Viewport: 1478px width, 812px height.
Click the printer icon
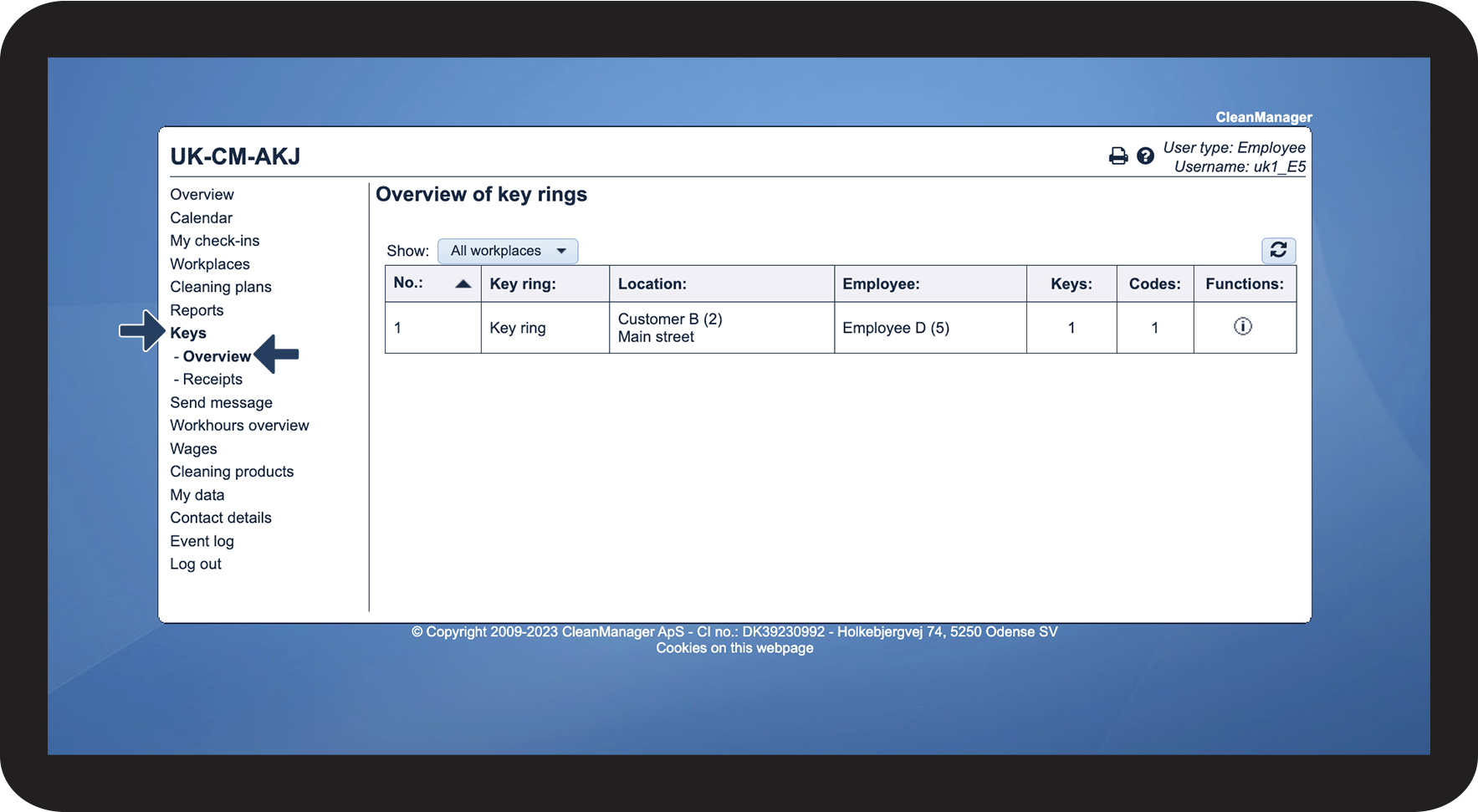tap(1118, 156)
